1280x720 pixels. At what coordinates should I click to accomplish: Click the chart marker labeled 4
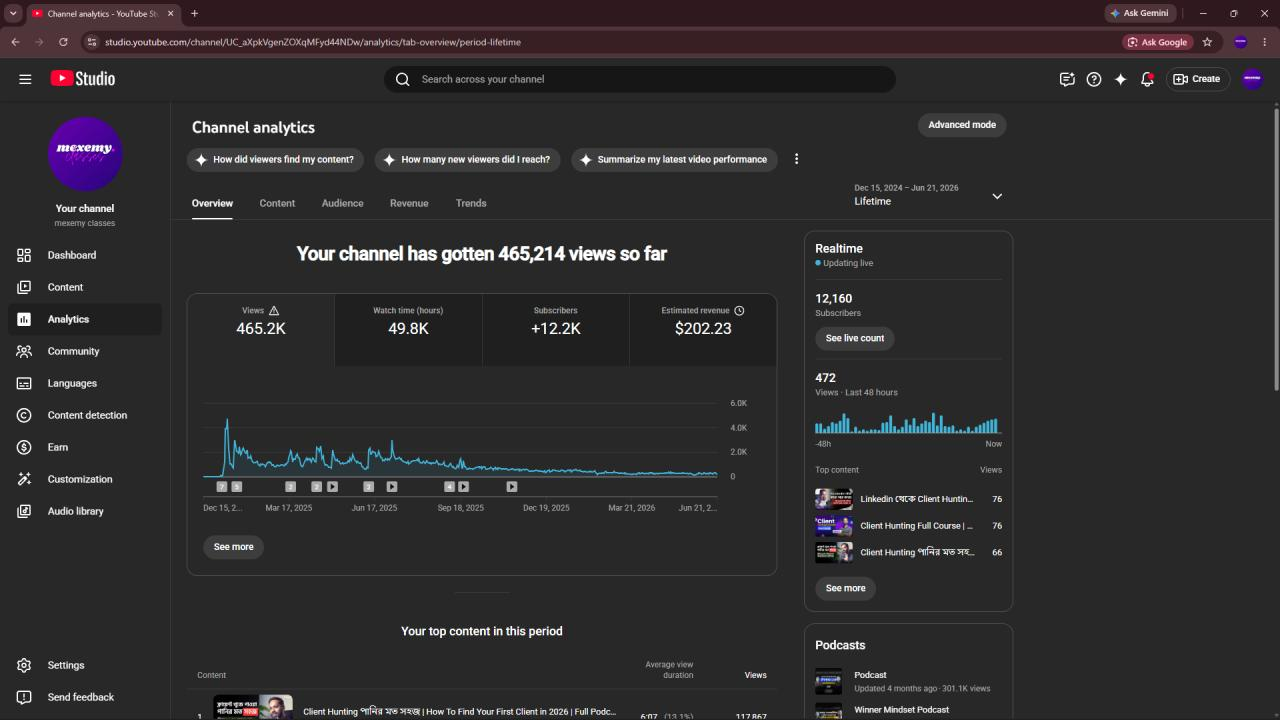[x=449, y=487]
